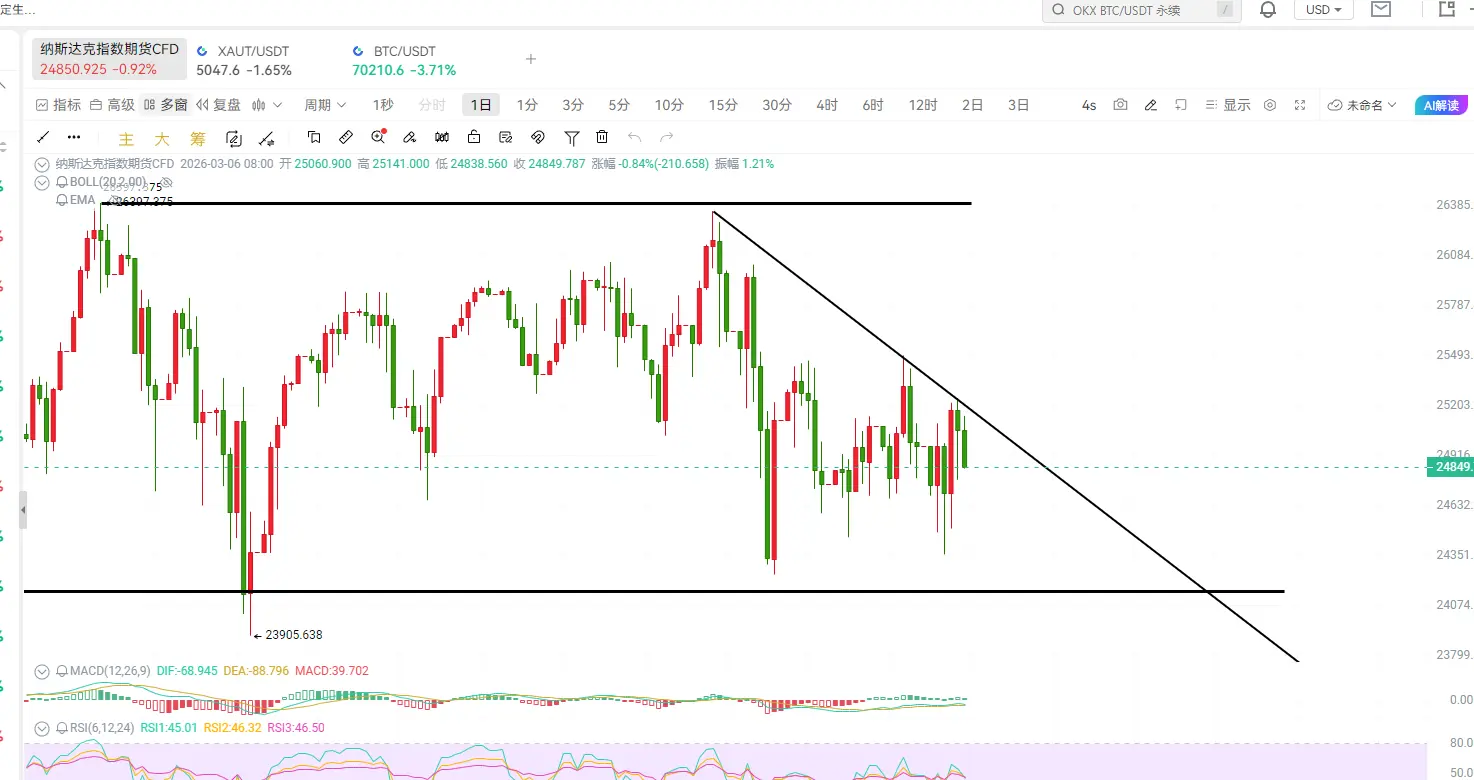Image resolution: width=1474 pixels, height=780 pixels.
Task: Click the panel layout icon in top-right
Action: click(x=1446, y=10)
